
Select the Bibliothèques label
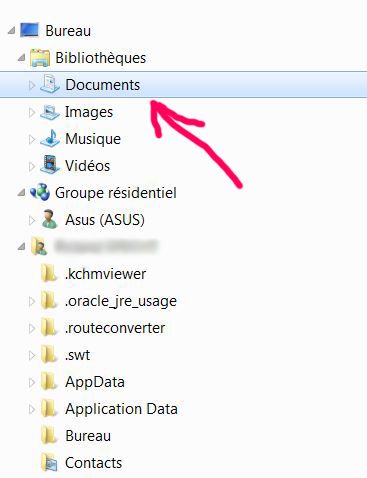[100, 58]
